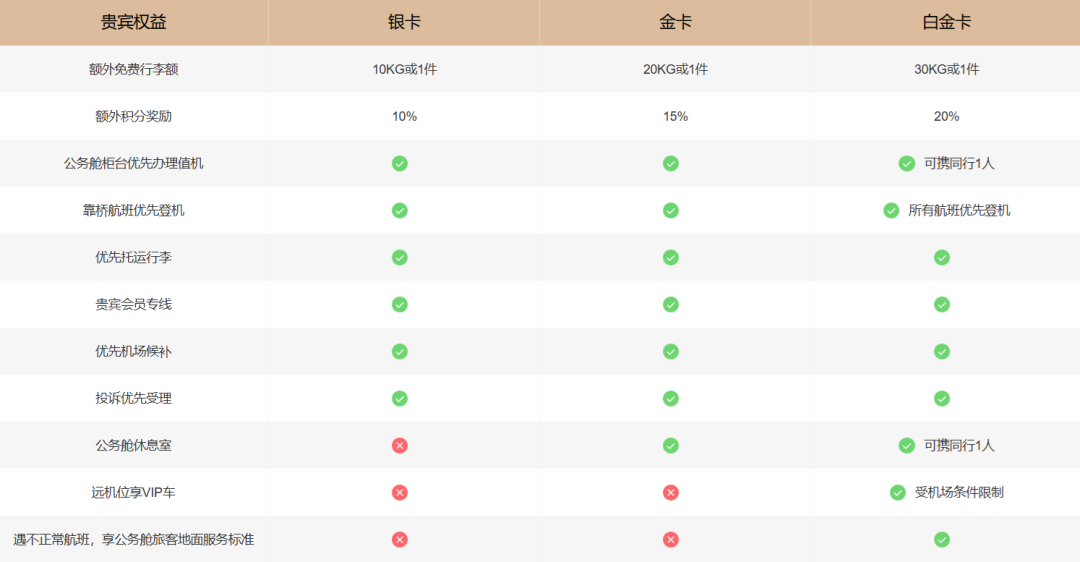Select the 金卡 column header
This screenshot has height=562, width=1080.
675,22
